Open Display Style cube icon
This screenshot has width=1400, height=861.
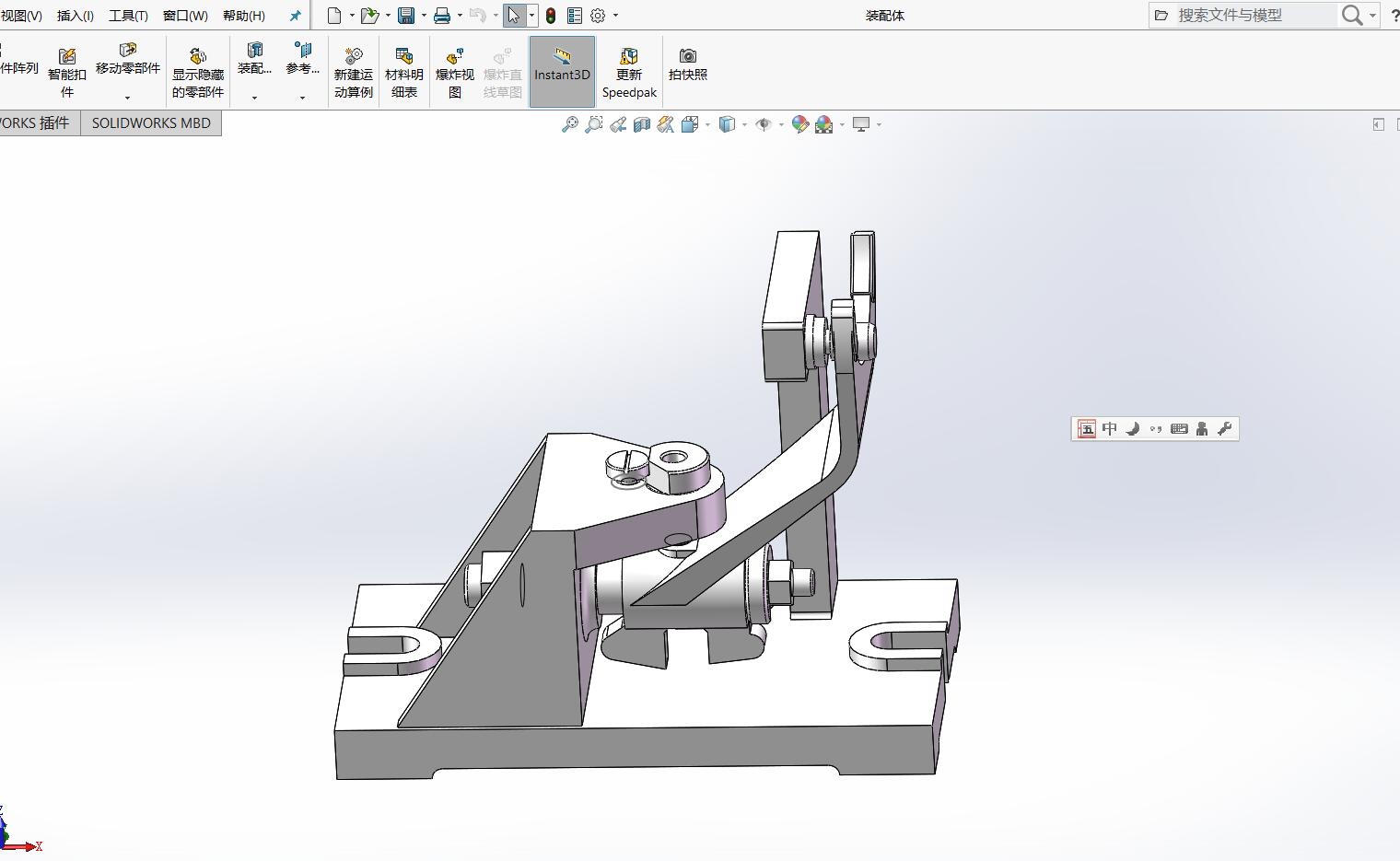pos(727,124)
